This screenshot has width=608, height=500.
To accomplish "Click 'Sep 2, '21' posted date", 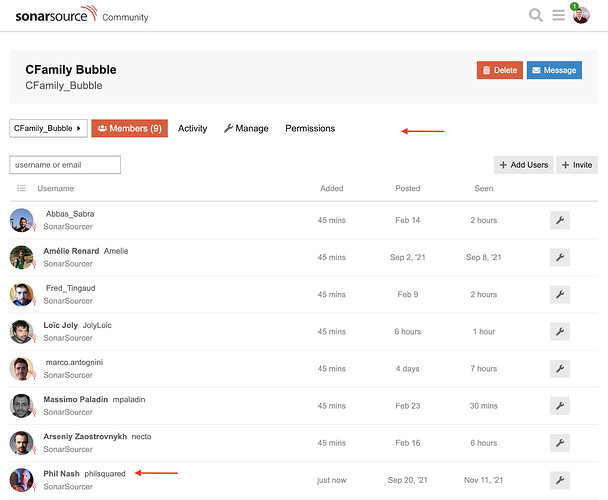I will (x=408, y=257).
